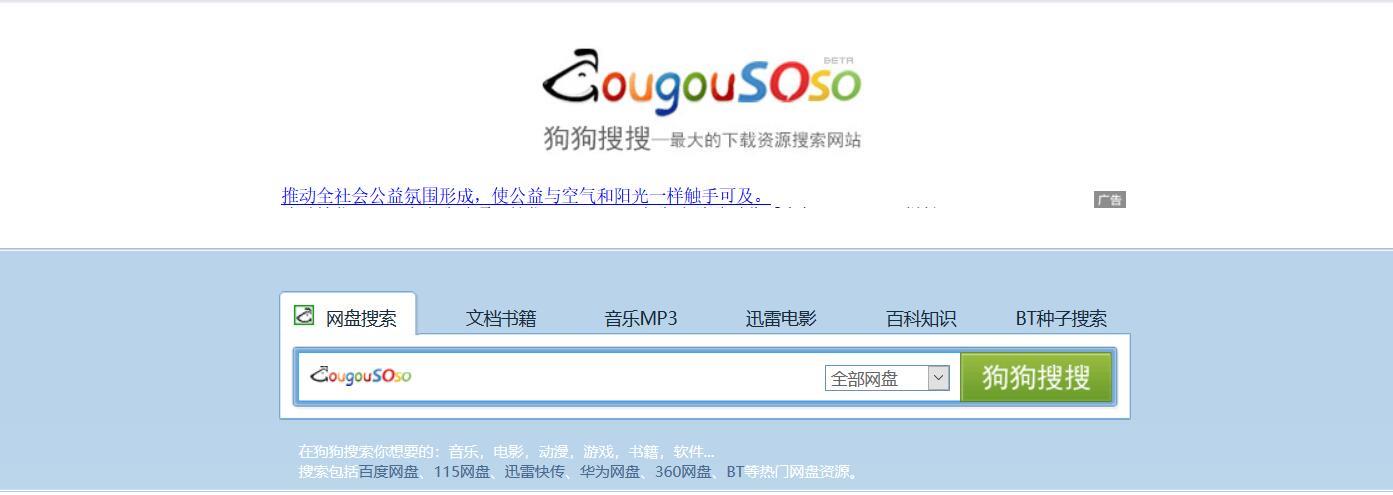Screen dimensions: 1393x495
Task: Open the 迅雷电影 tab
Action: 781,318
